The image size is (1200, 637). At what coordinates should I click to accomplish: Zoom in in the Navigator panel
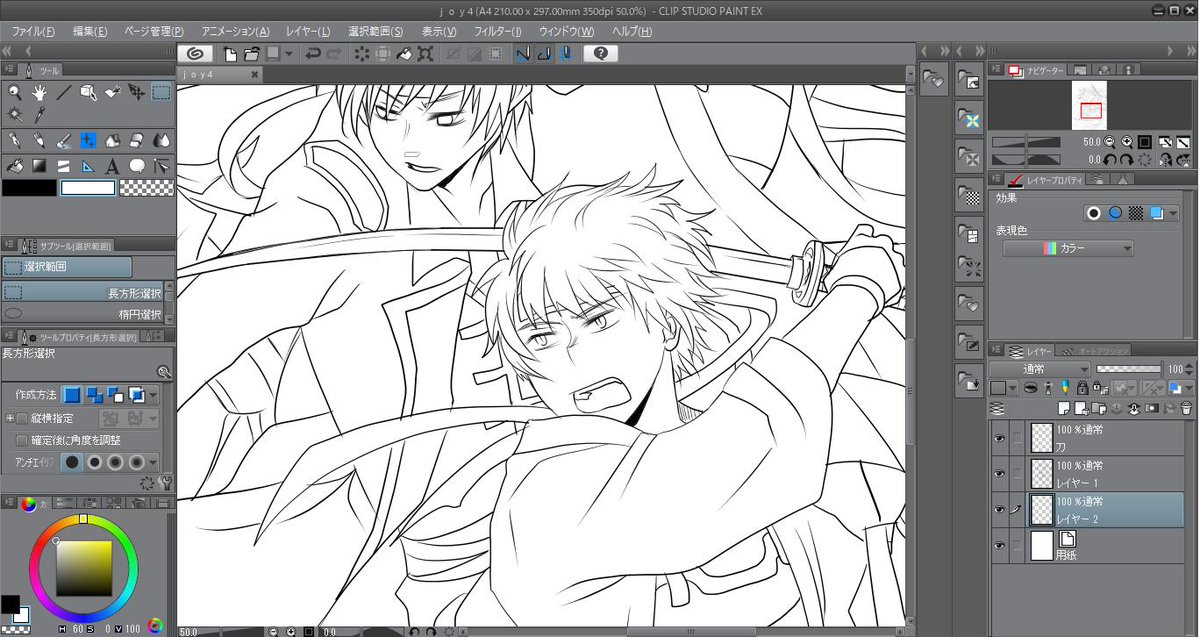[x=1128, y=142]
